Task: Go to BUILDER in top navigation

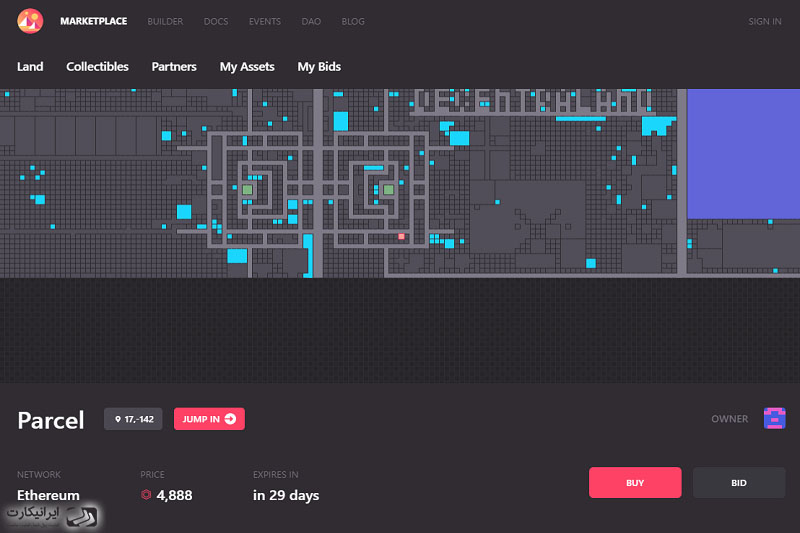Action: point(165,21)
